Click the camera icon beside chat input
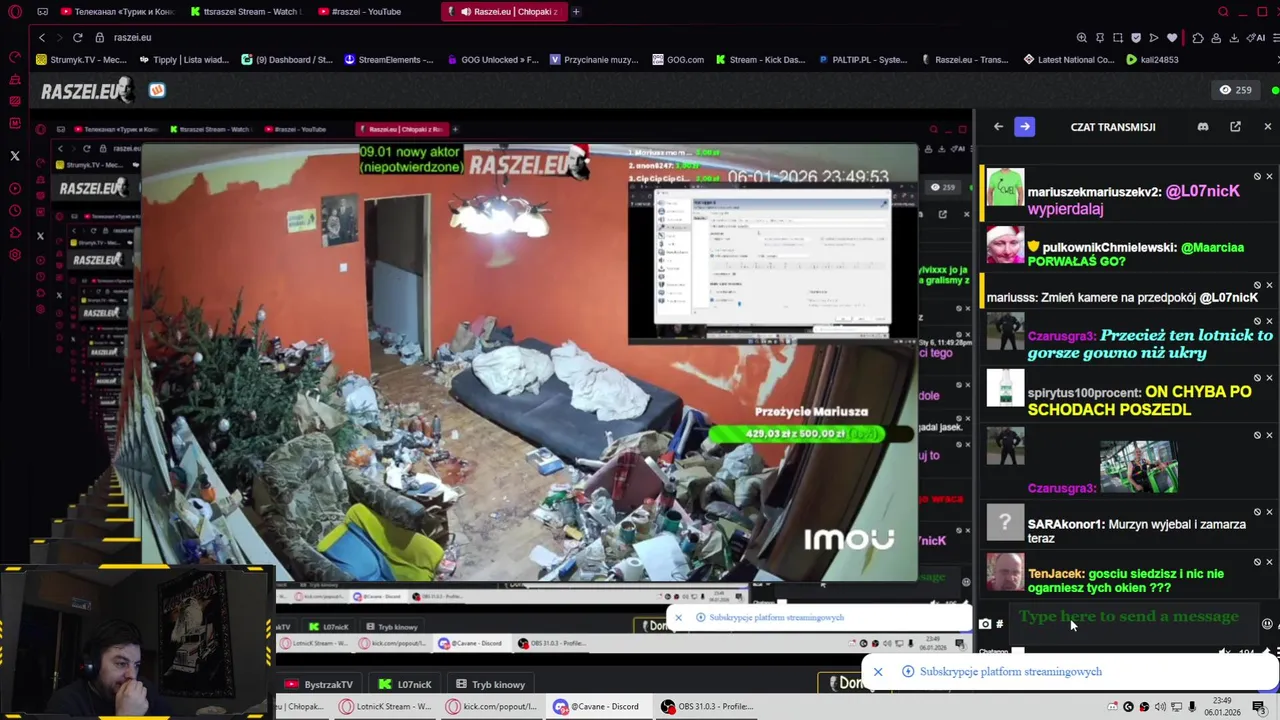This screenshot has height=720, width=1280. (985, 624)
